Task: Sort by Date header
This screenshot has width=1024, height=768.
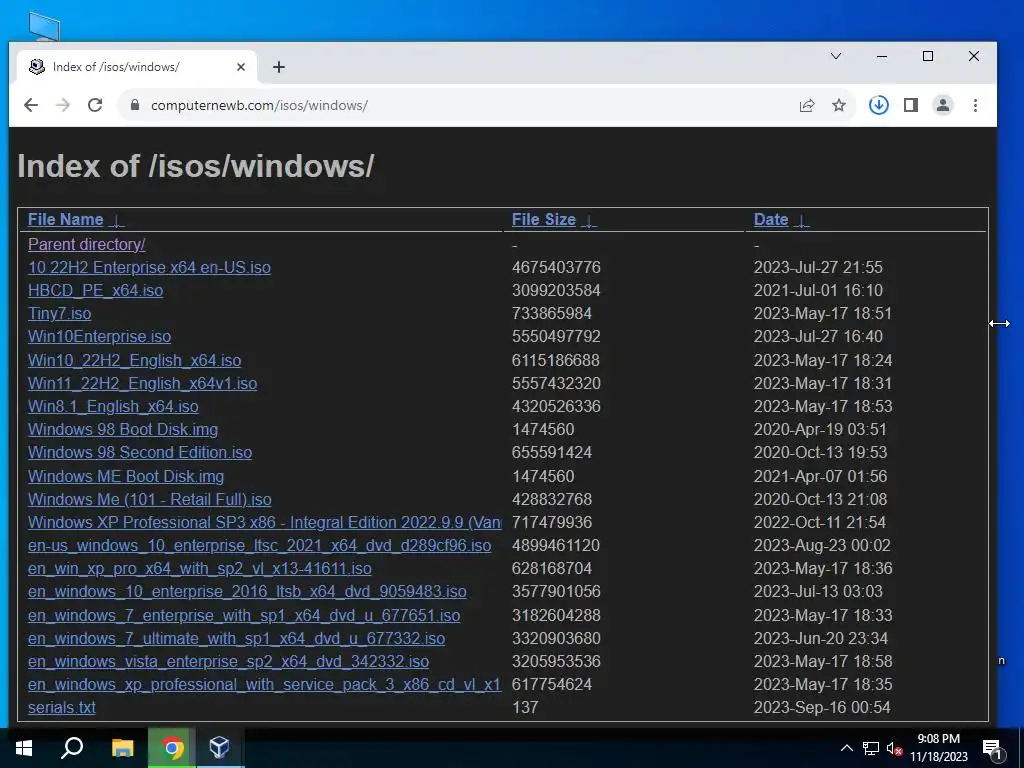Action: (x=771, y=219)
